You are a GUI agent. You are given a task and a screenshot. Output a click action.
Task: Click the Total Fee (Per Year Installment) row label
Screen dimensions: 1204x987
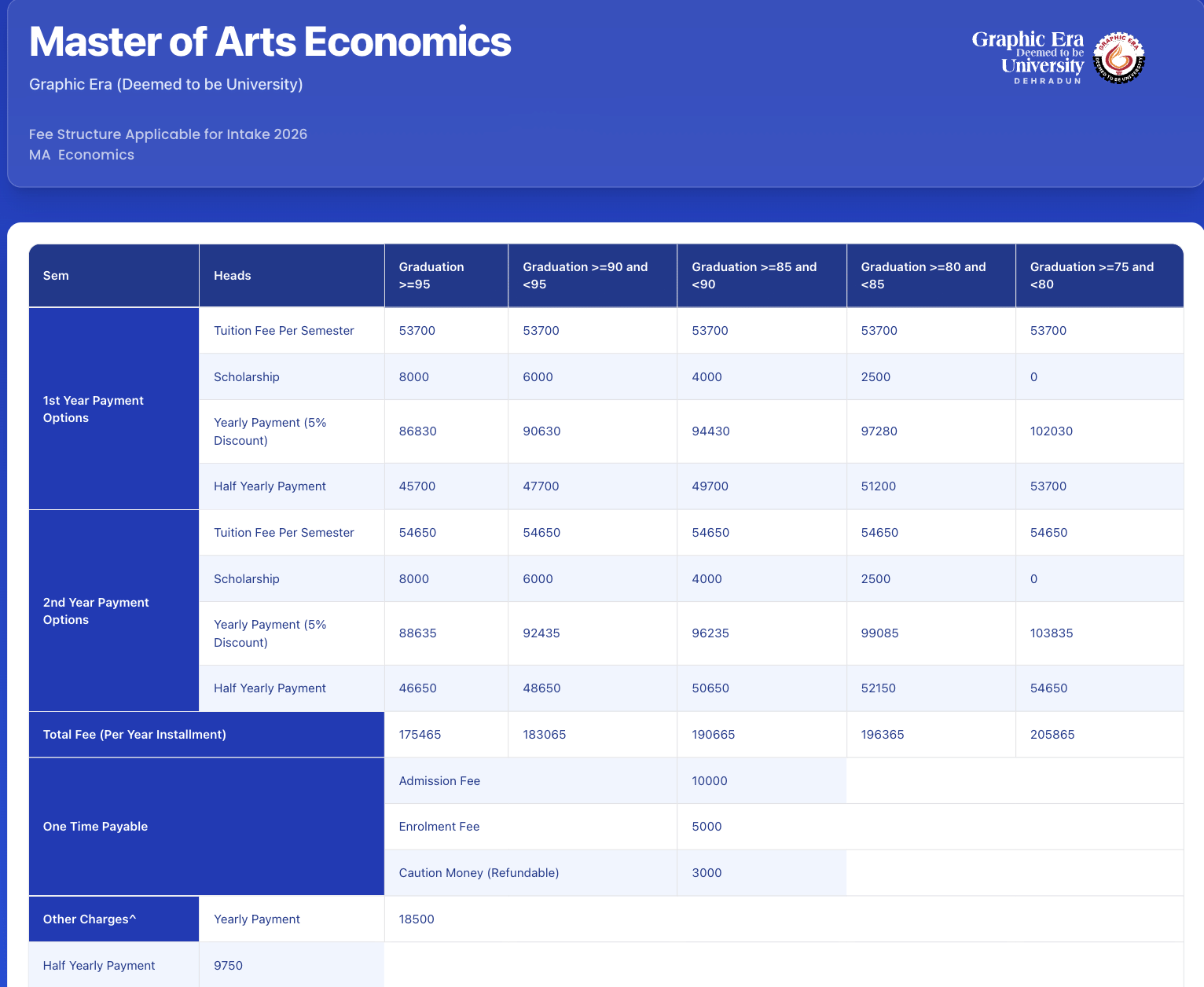134,735
